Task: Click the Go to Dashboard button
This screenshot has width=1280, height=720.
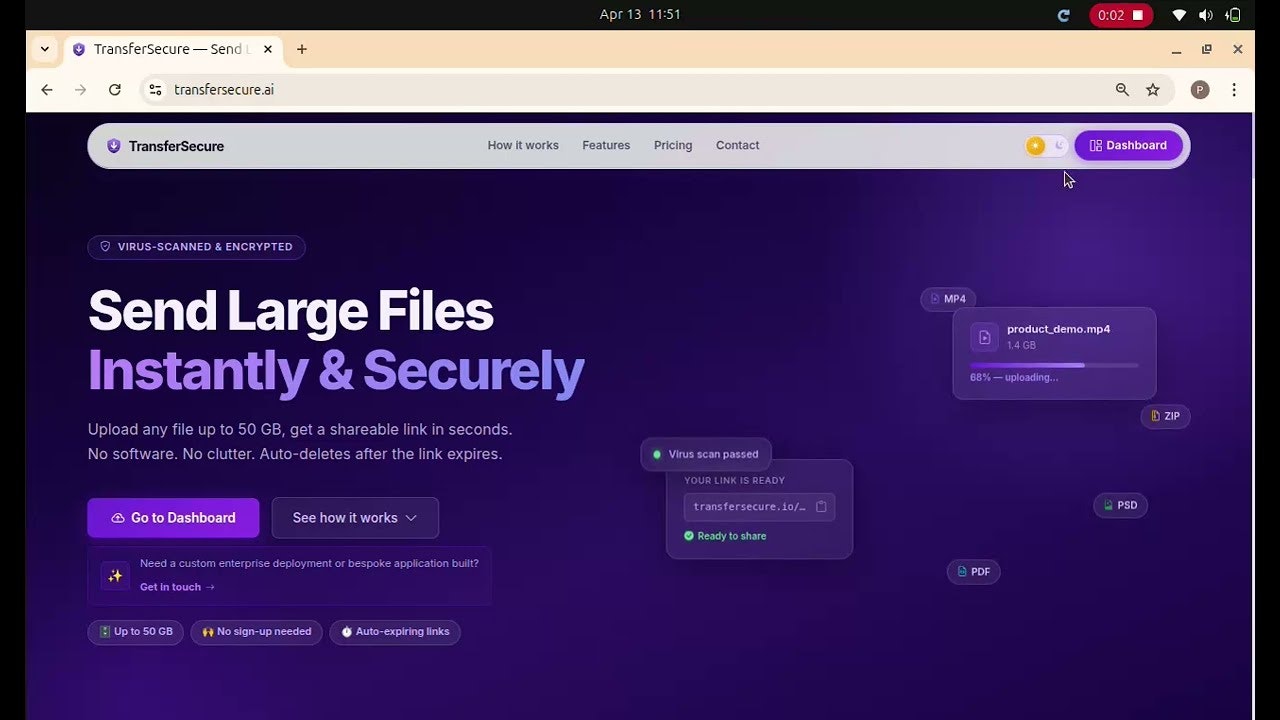Action: tap(172, 517)
